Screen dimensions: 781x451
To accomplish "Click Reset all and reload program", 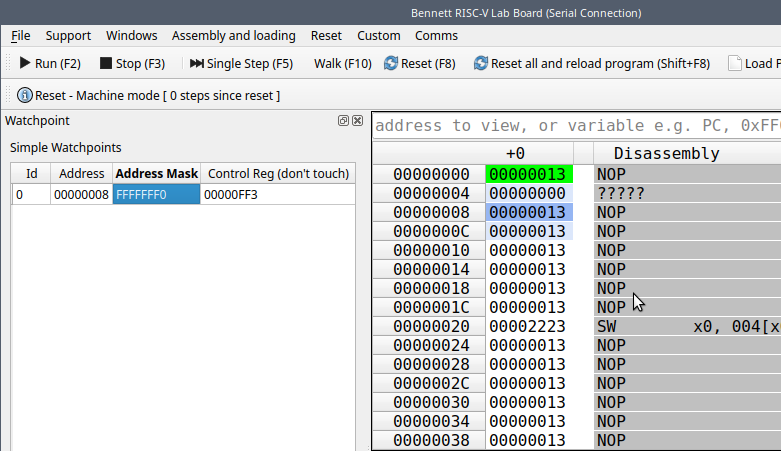I will [x=592, y=63].
